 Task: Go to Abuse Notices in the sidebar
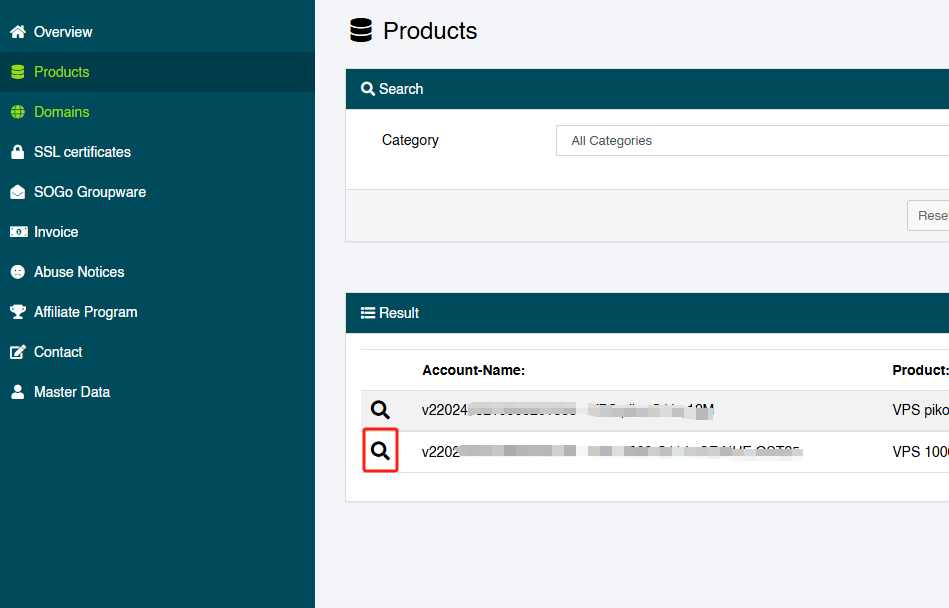pos(79,272)
